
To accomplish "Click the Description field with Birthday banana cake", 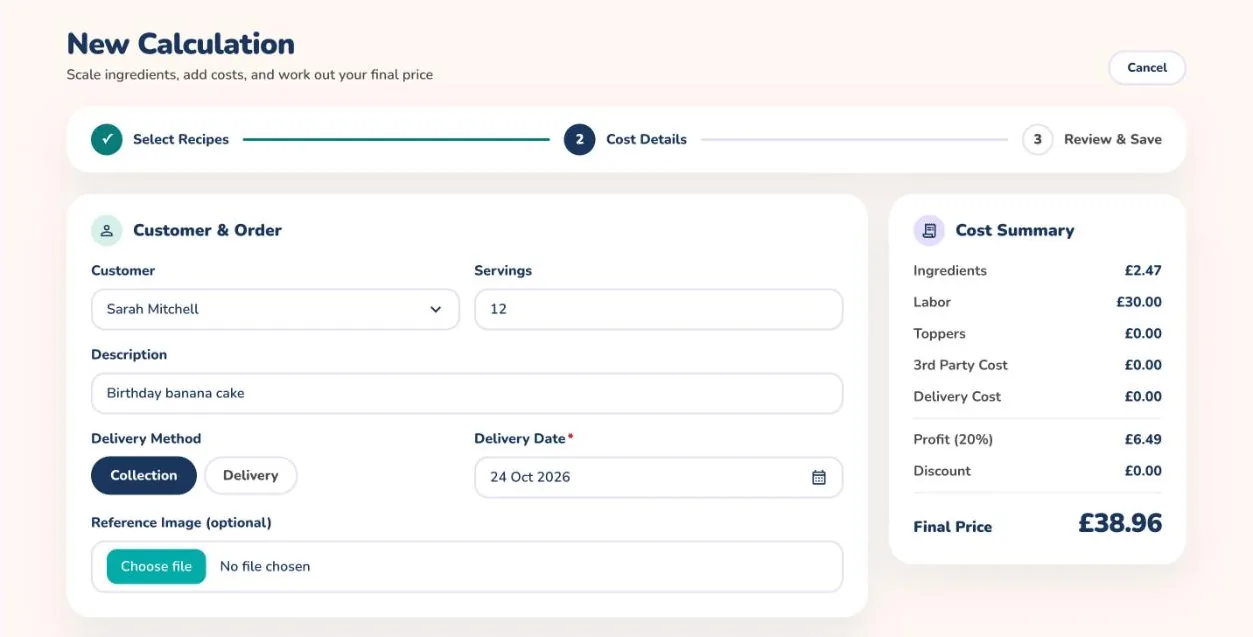I will tap(467, 393).
